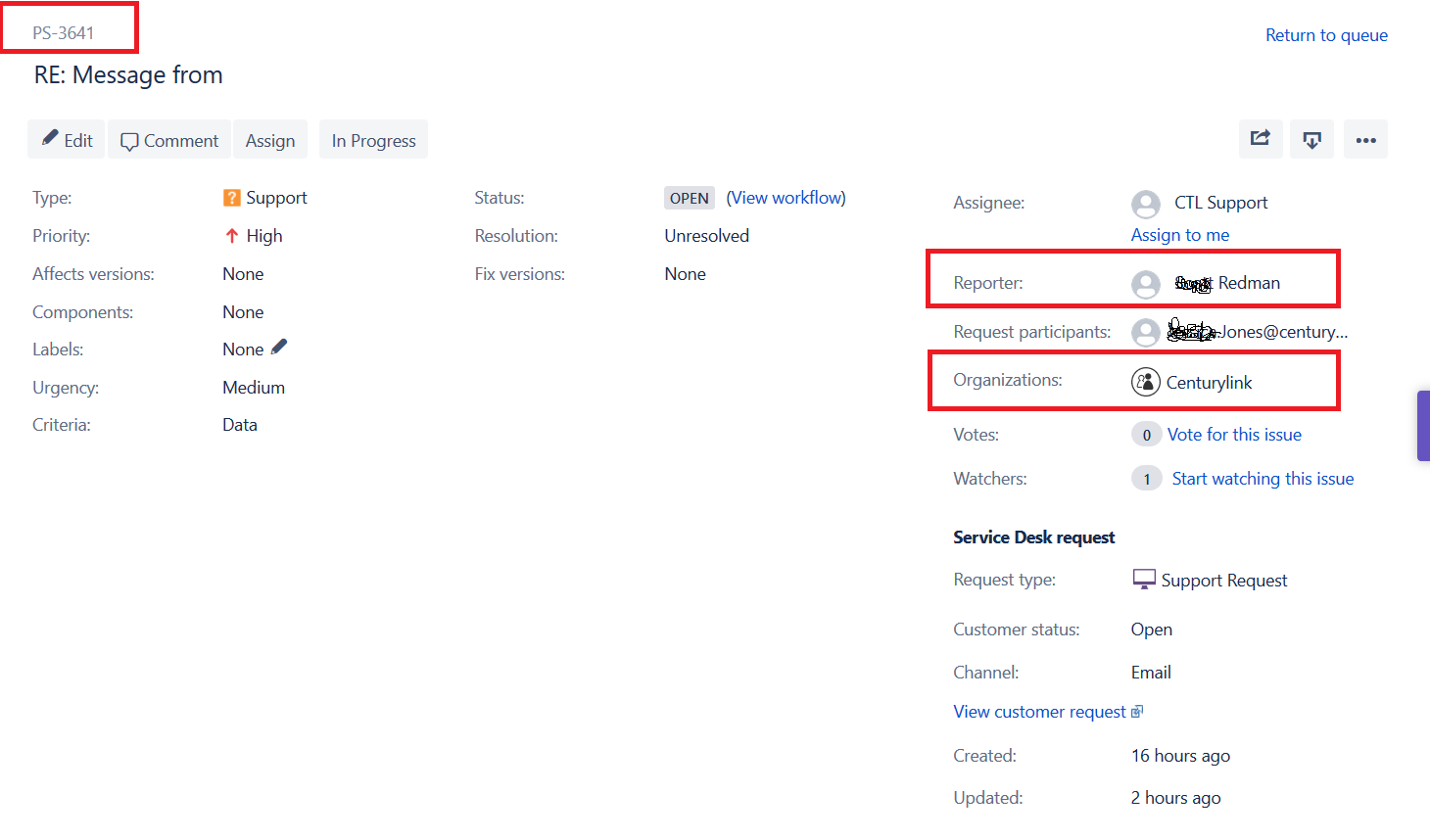Click the Data criteria value

click(x=240, y=425)
